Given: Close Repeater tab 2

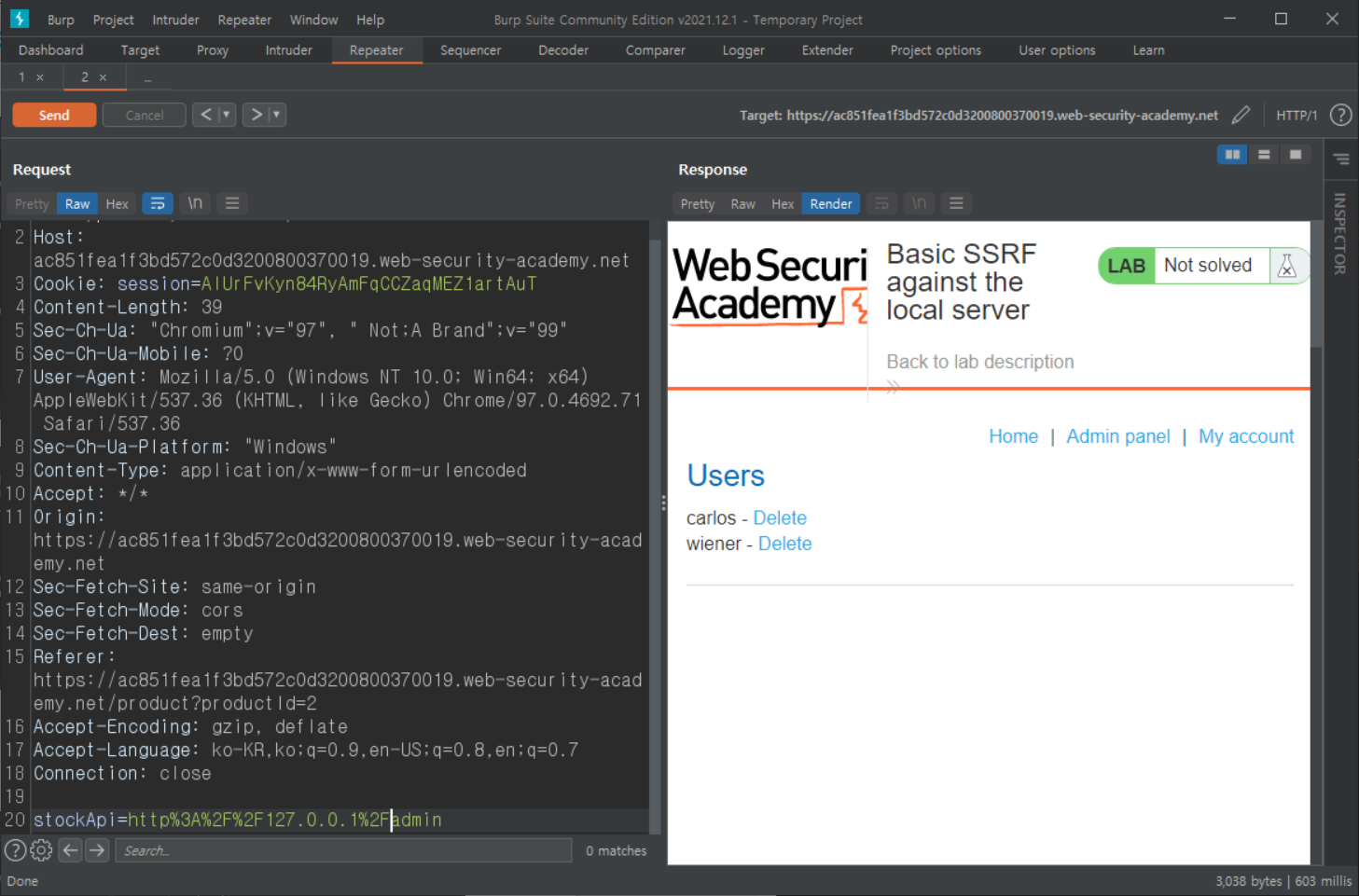Looking at the screenshot, I should 103,77.
